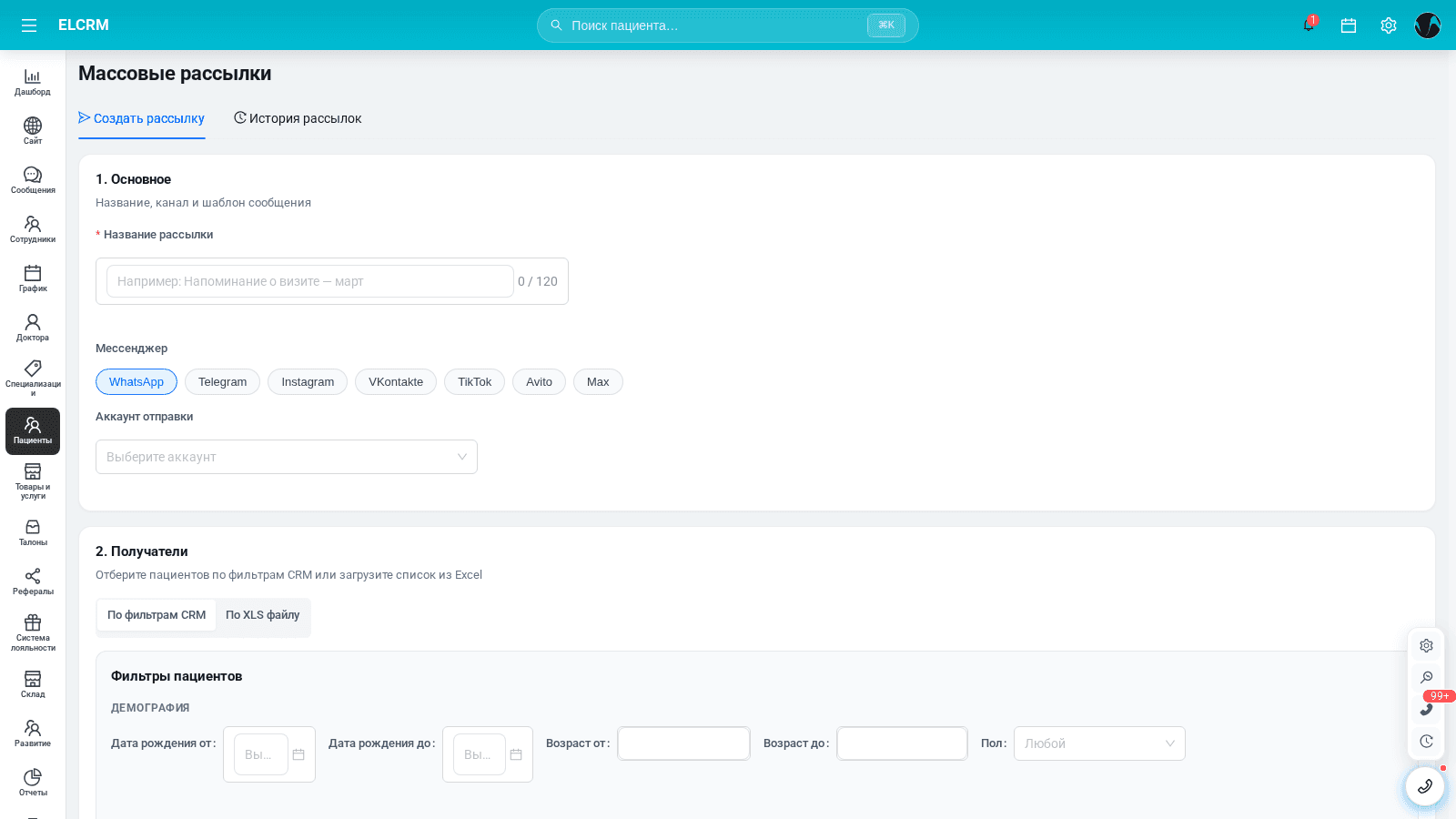Open Дата рождения от date picker

(x=269, y=754)
